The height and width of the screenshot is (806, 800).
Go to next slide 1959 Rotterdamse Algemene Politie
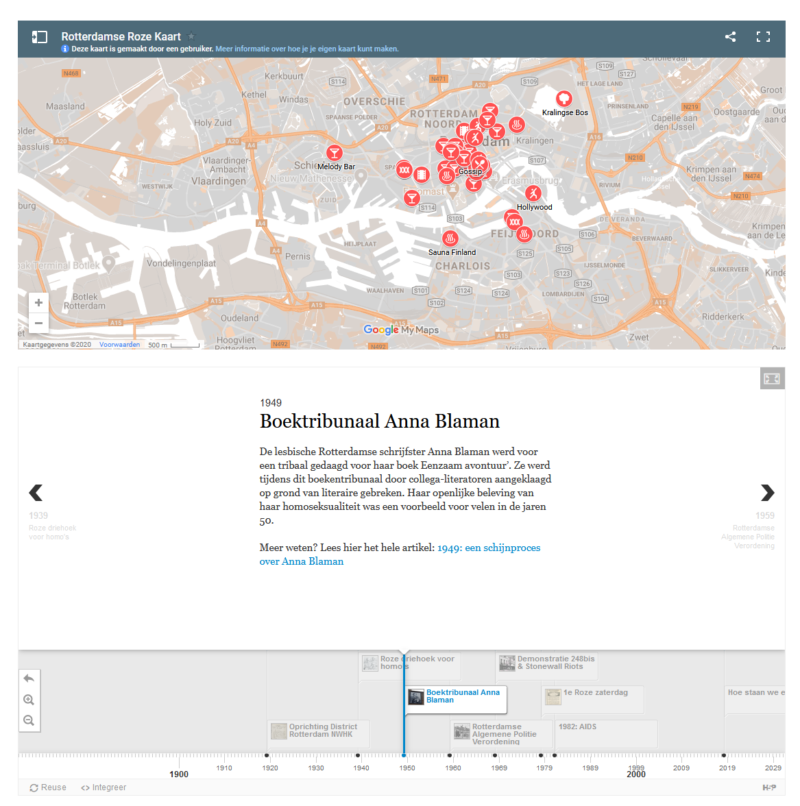click(767, 493)
